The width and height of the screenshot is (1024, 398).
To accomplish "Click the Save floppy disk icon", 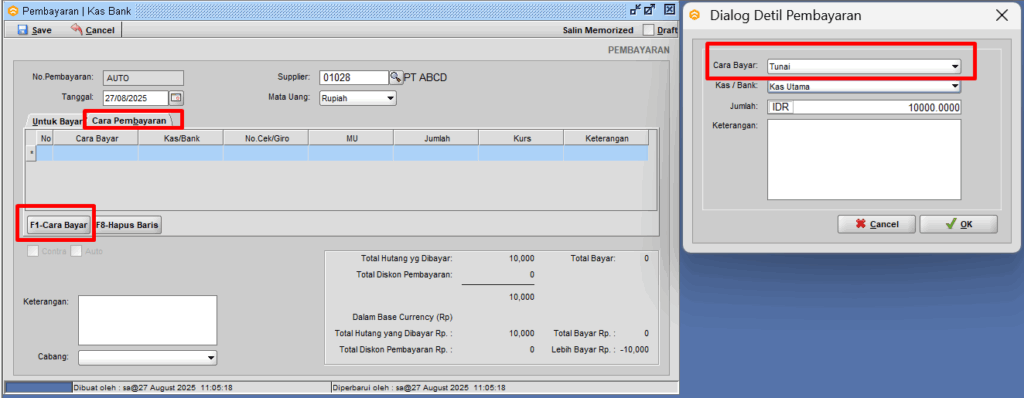I will (x=22, y=30).
